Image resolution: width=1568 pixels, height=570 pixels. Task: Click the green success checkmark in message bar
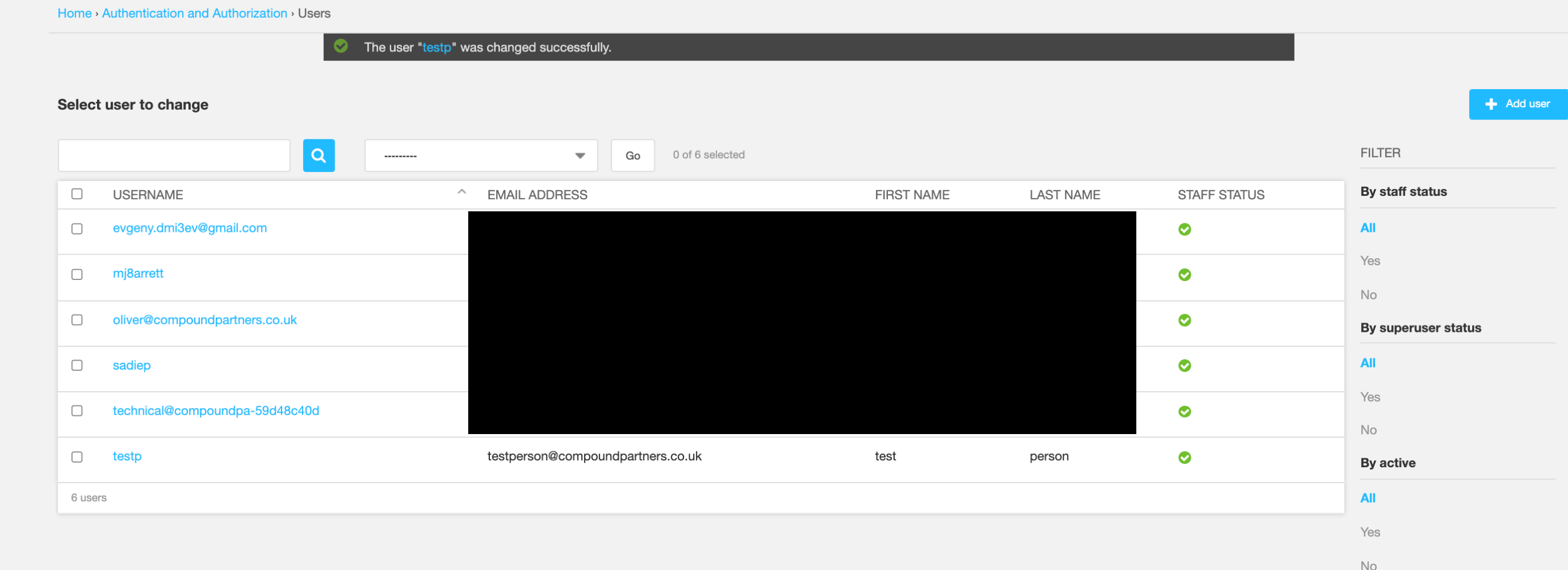341,46
